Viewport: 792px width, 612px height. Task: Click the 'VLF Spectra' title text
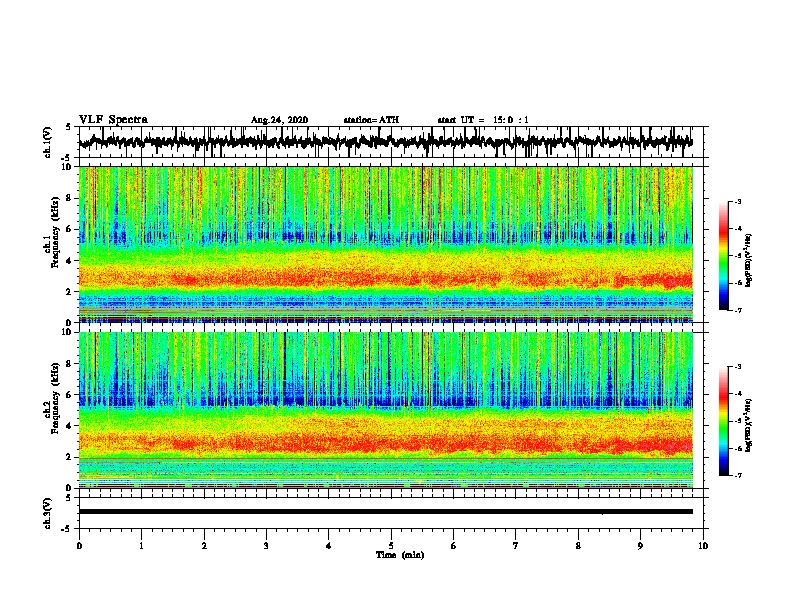[x=113, y=120]
